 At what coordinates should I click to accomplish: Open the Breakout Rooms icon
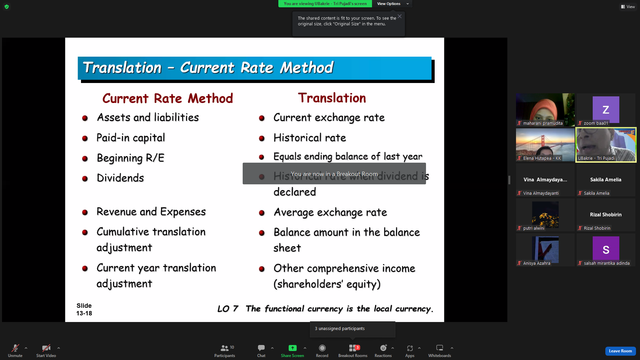click(353, 348)
